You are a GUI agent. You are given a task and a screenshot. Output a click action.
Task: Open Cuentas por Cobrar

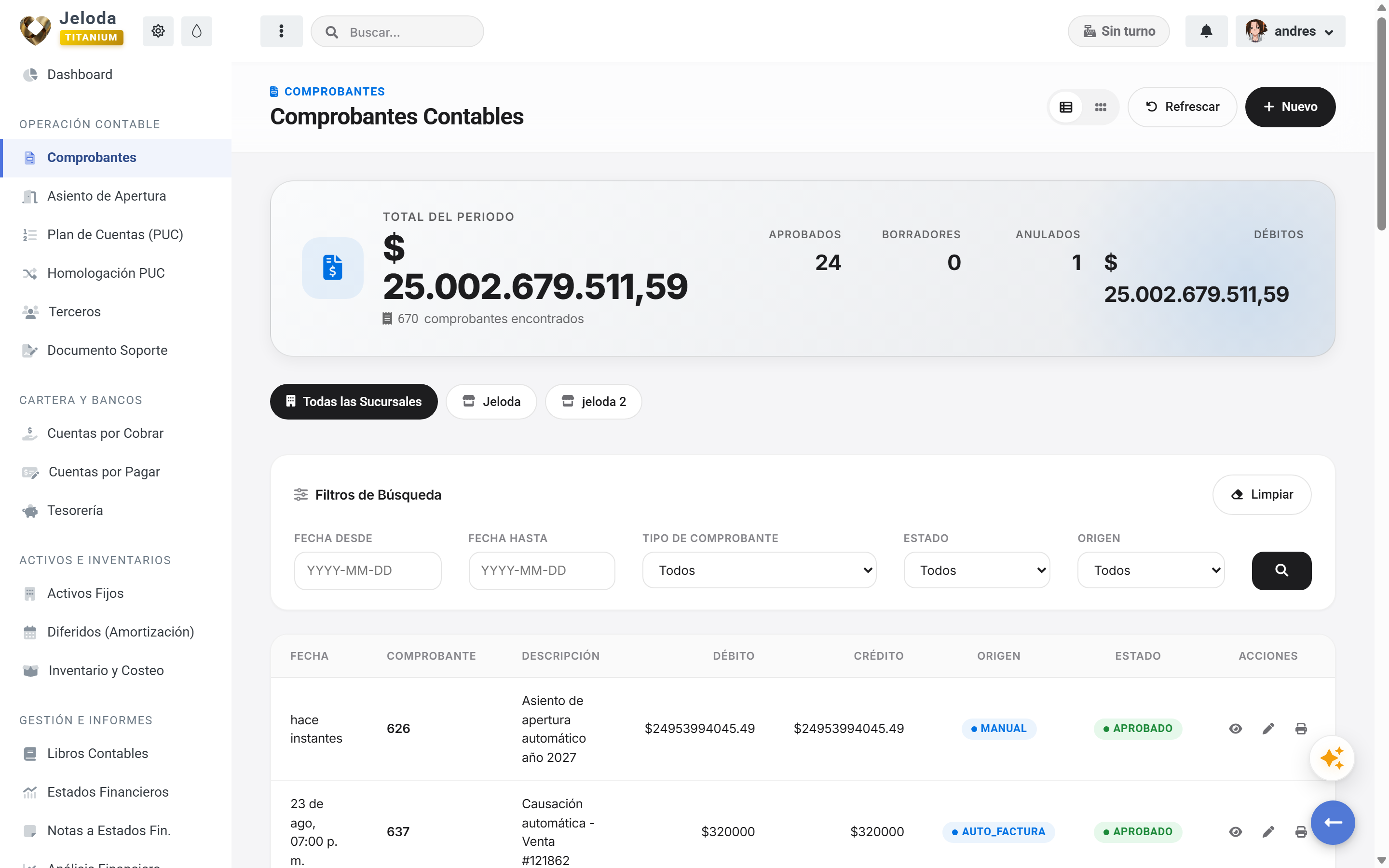[x=115, y=433]
